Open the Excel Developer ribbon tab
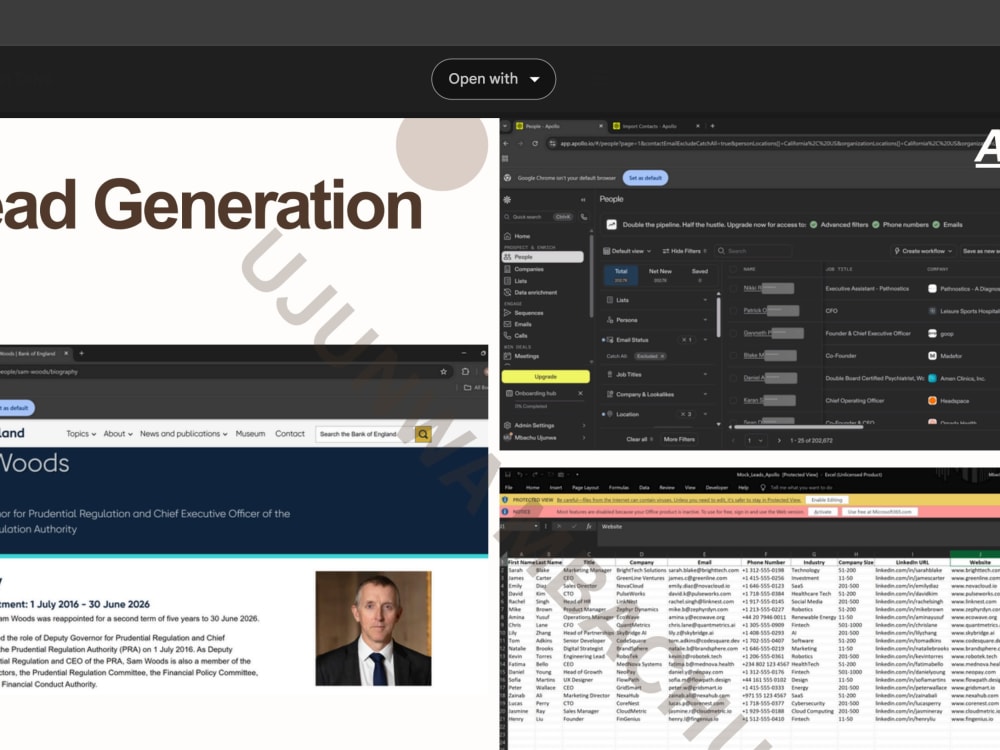The height and width of the screenshot is (750, 1000). point(716,487)
